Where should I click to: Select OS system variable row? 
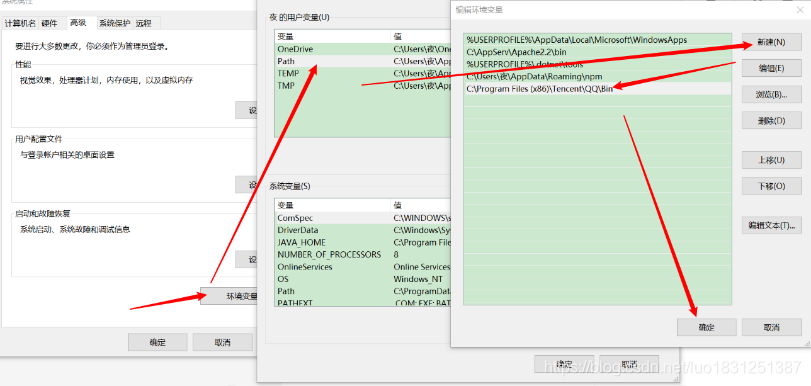[x=364, y=279]
